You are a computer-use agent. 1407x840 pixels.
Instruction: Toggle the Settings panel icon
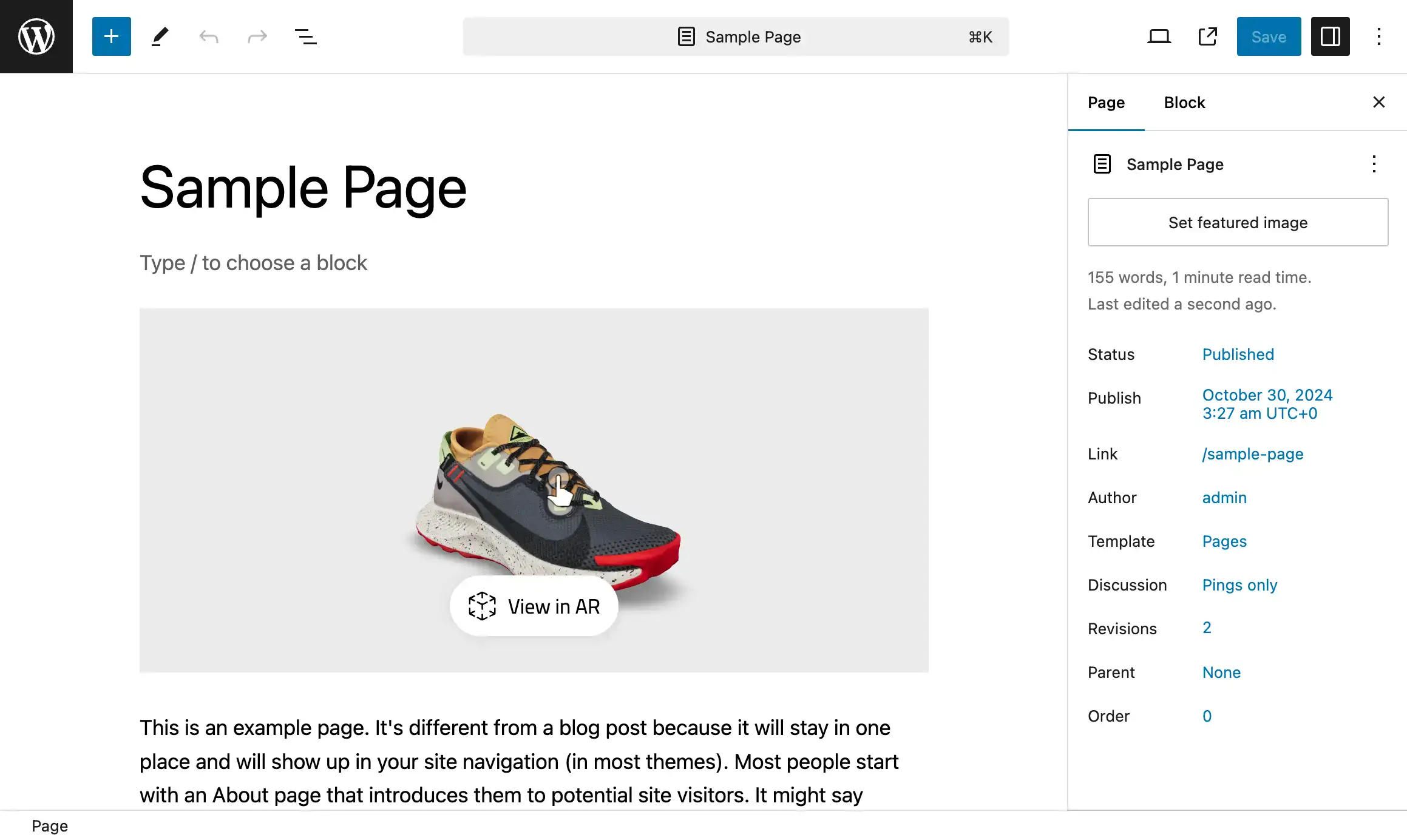1330,36
